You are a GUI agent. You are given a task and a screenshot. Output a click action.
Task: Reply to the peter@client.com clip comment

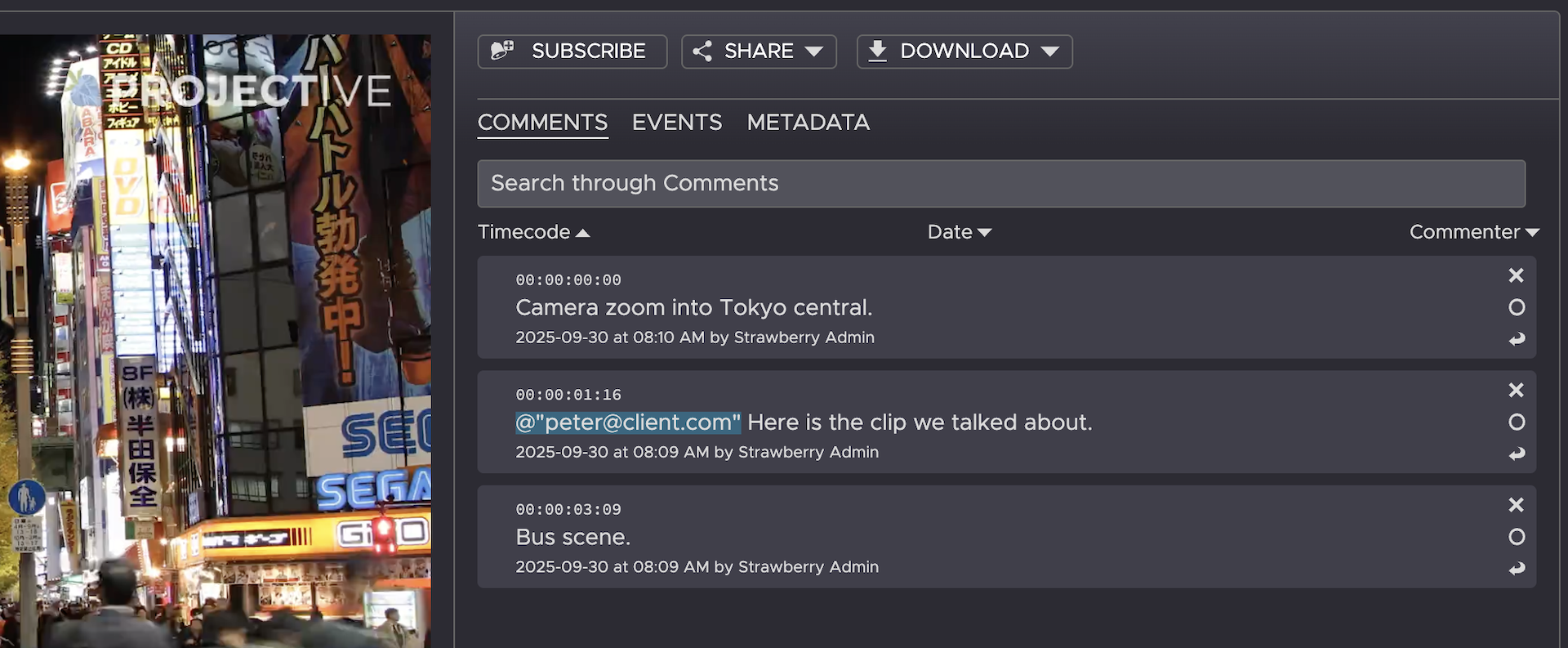(1517, 454)
